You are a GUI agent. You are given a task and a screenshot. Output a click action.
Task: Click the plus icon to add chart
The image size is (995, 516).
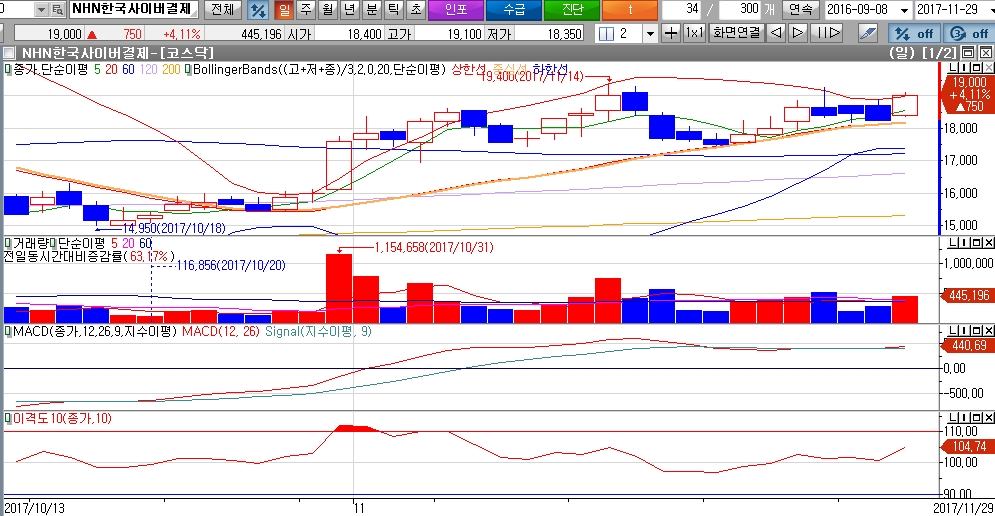pyautogui.click(x=672, y=33)
